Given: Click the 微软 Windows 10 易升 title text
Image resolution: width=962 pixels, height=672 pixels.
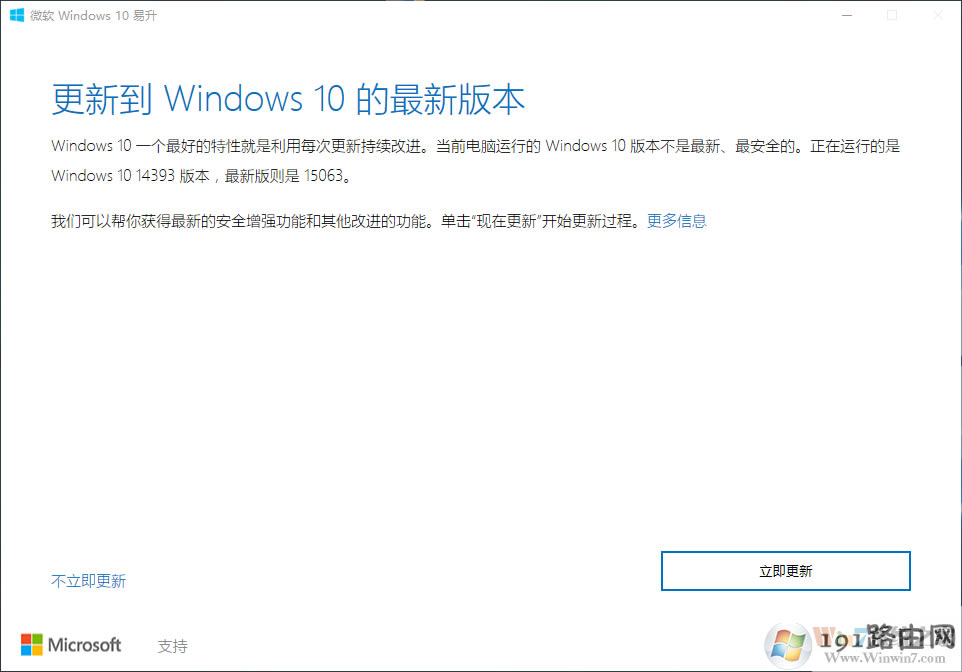Looking at the screenshot, I should tap(93, 16).
